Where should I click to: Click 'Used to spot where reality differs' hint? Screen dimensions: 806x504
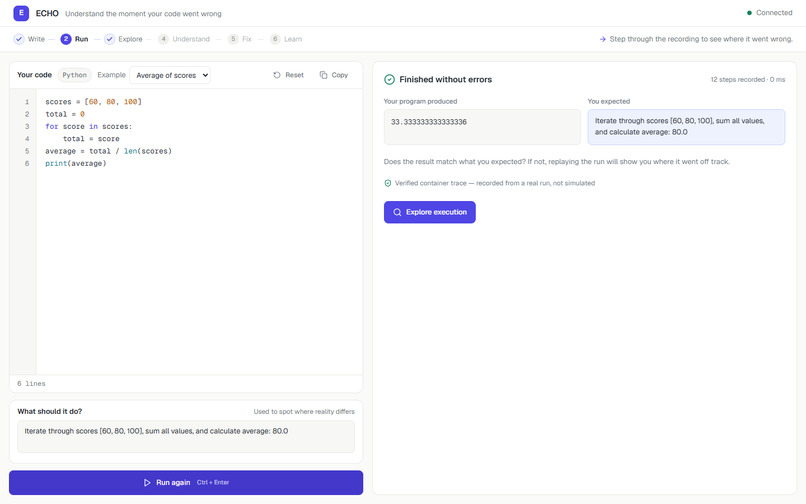304,411
